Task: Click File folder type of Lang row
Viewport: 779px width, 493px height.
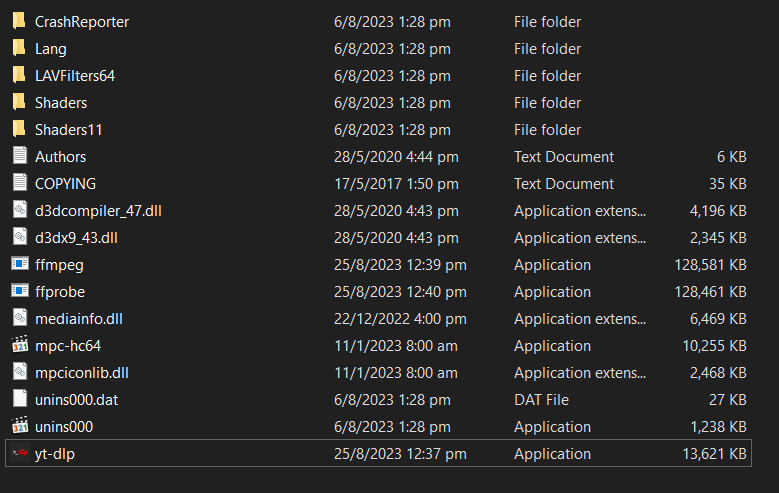Action: point(547,49)
